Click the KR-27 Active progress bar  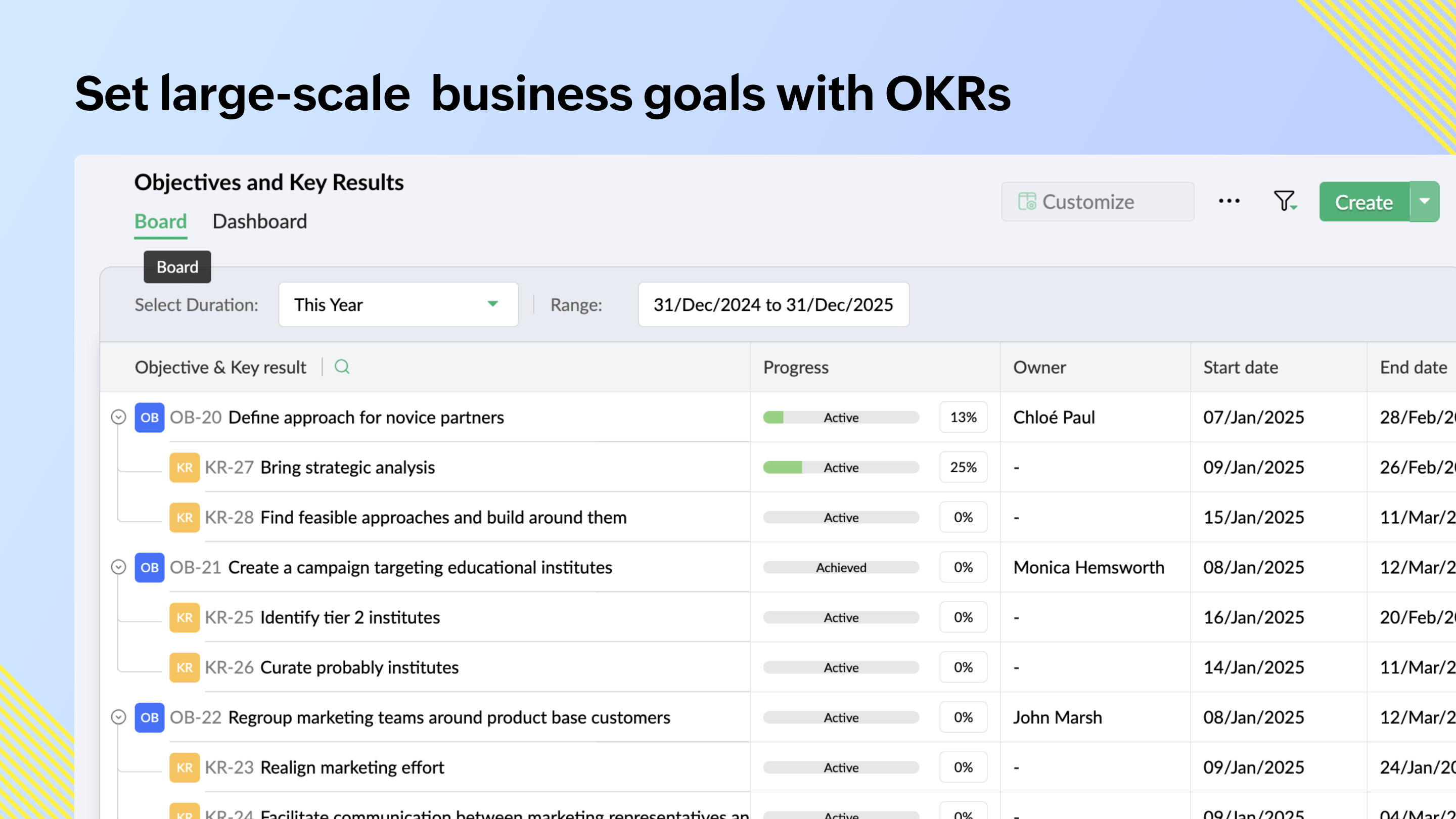point(840,467)
